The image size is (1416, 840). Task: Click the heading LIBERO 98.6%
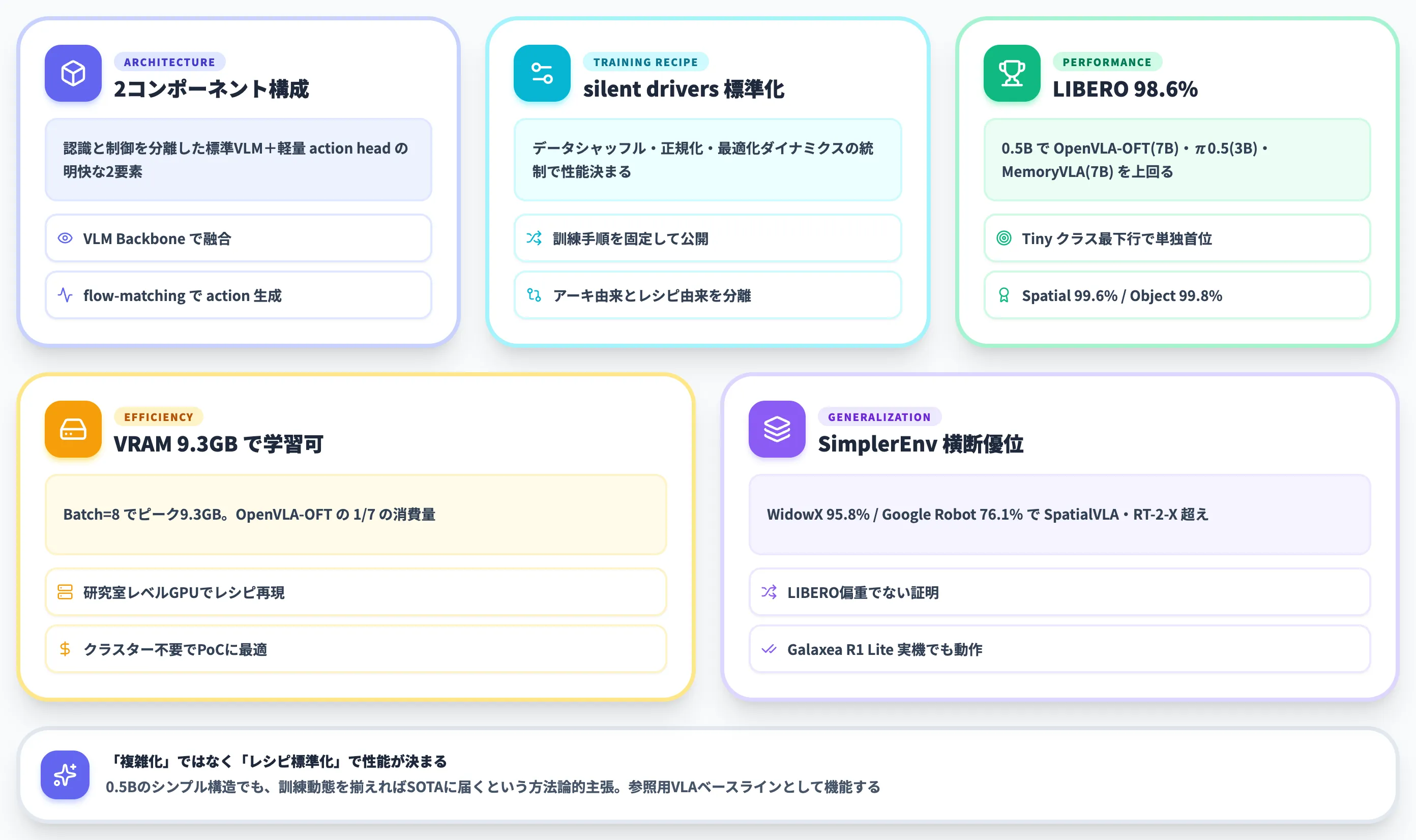point(1125,89)
